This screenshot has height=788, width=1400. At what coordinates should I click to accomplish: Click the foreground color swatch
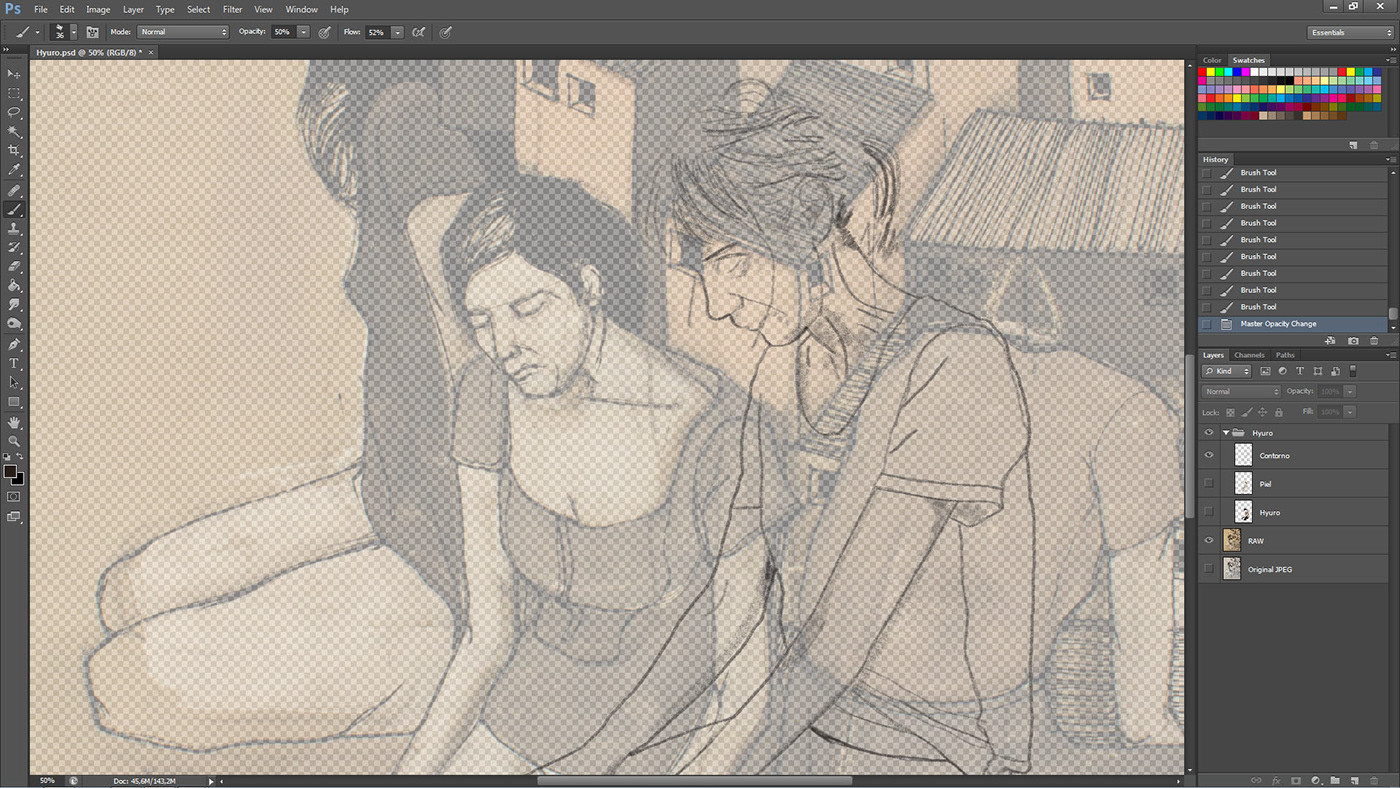pyautogui.click(x=9, y=471)
